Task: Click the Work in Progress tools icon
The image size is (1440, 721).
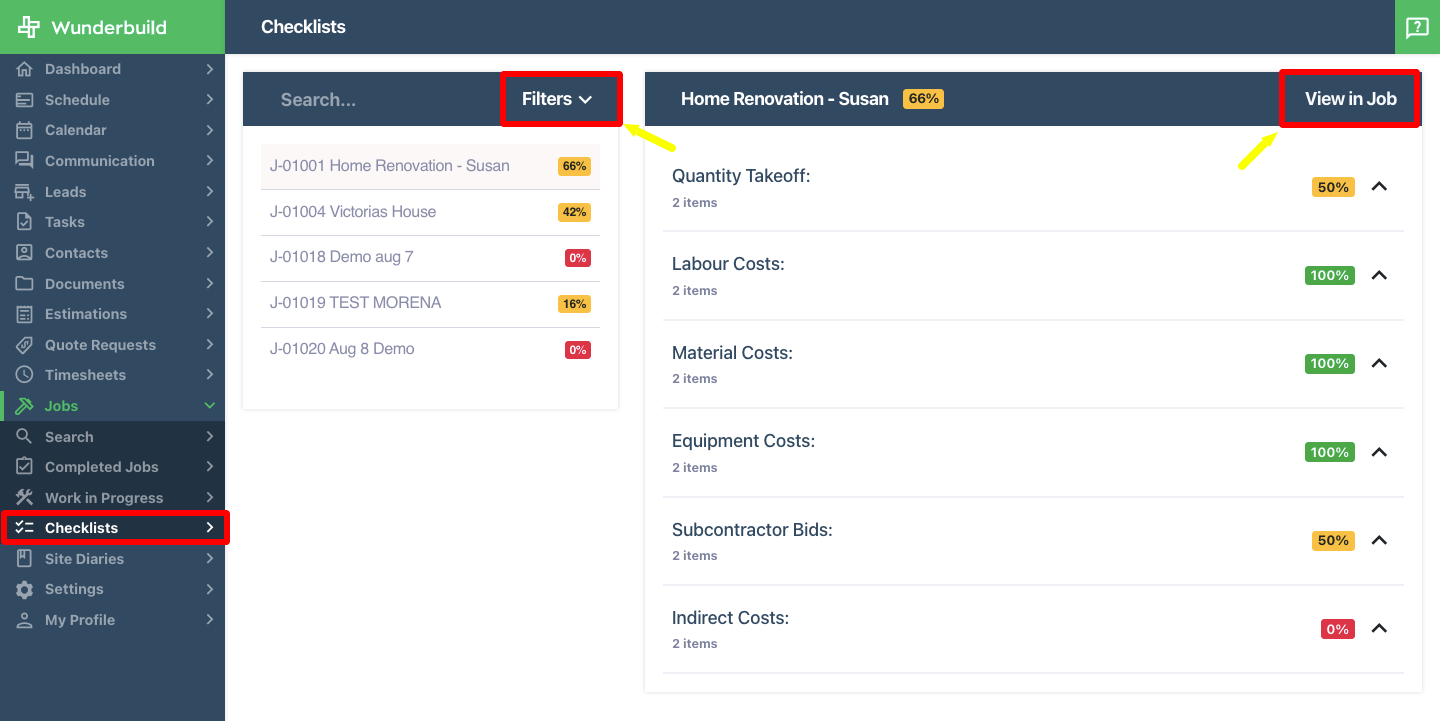Action: point(25,498)
